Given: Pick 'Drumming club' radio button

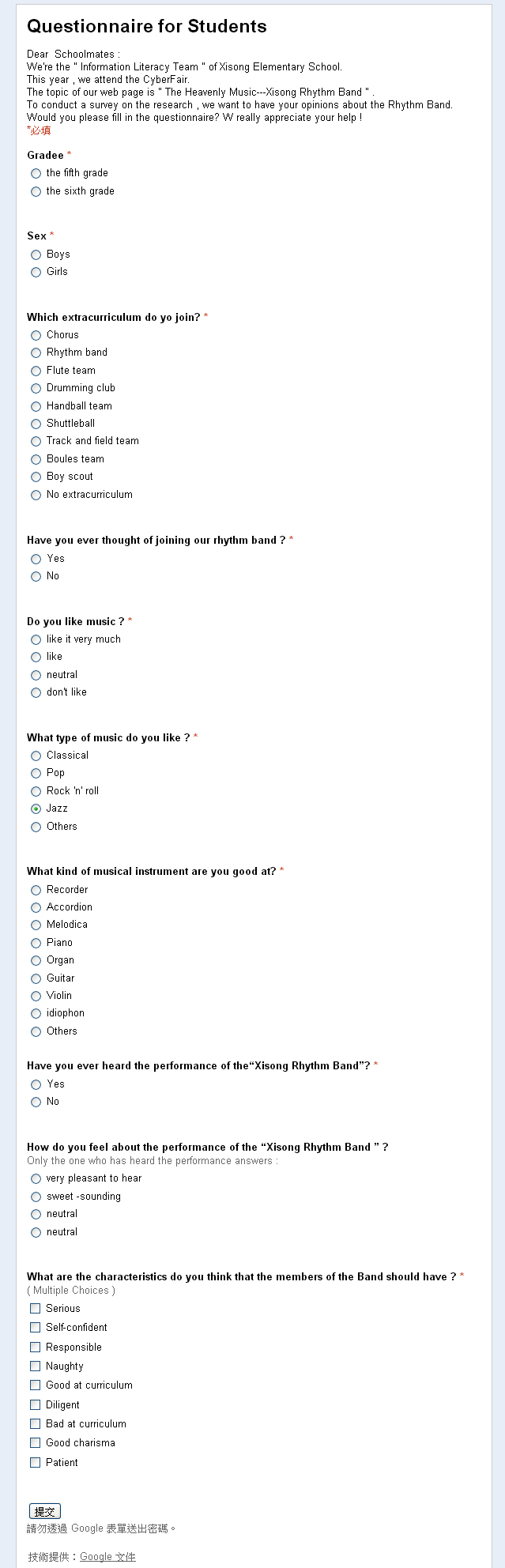Looking at the screenshot, I should pyautogui.click(x=36, y=388).
